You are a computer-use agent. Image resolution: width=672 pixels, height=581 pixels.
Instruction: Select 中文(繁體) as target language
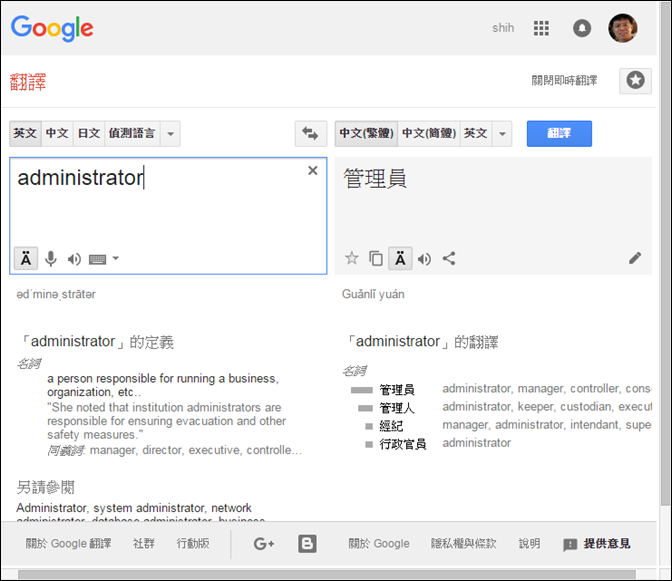tap(366, 133)
